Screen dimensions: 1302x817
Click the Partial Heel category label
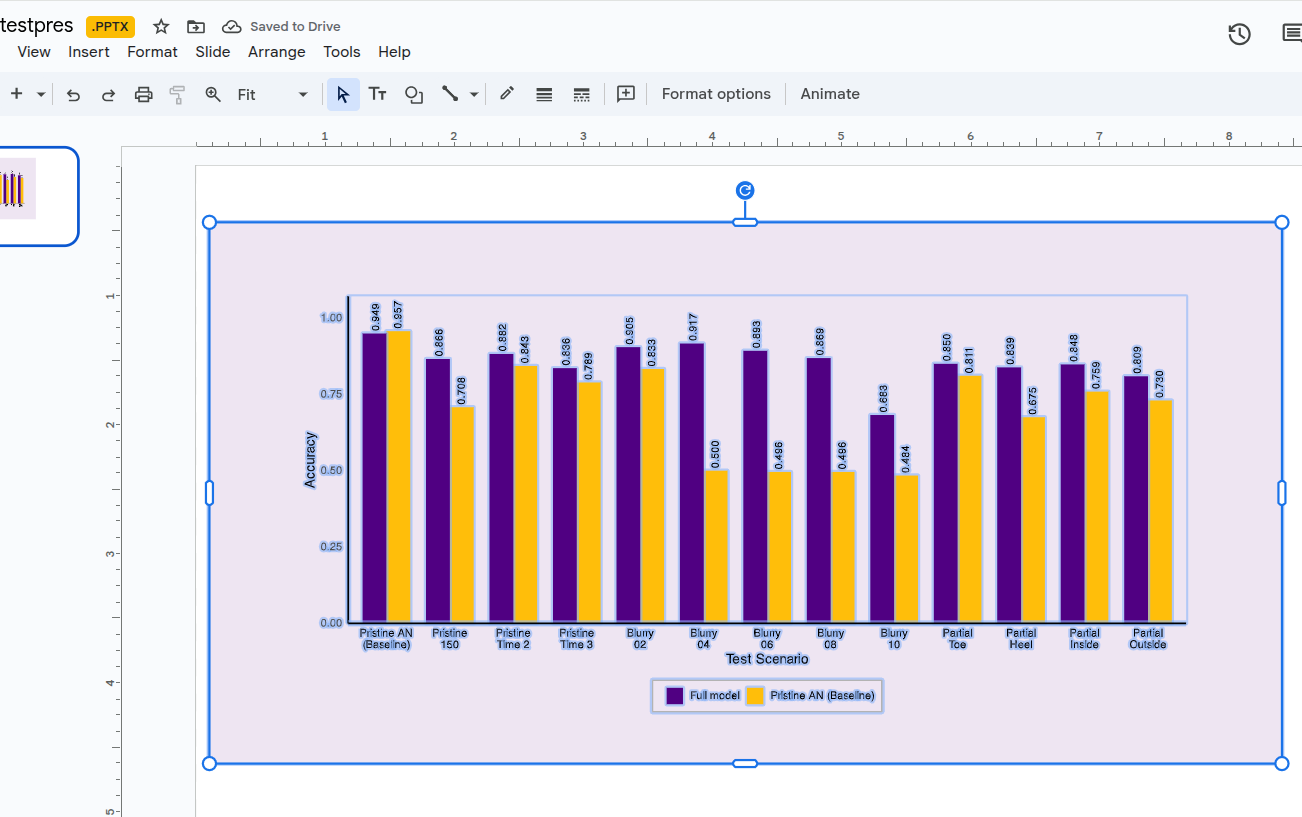point(1021,639)
